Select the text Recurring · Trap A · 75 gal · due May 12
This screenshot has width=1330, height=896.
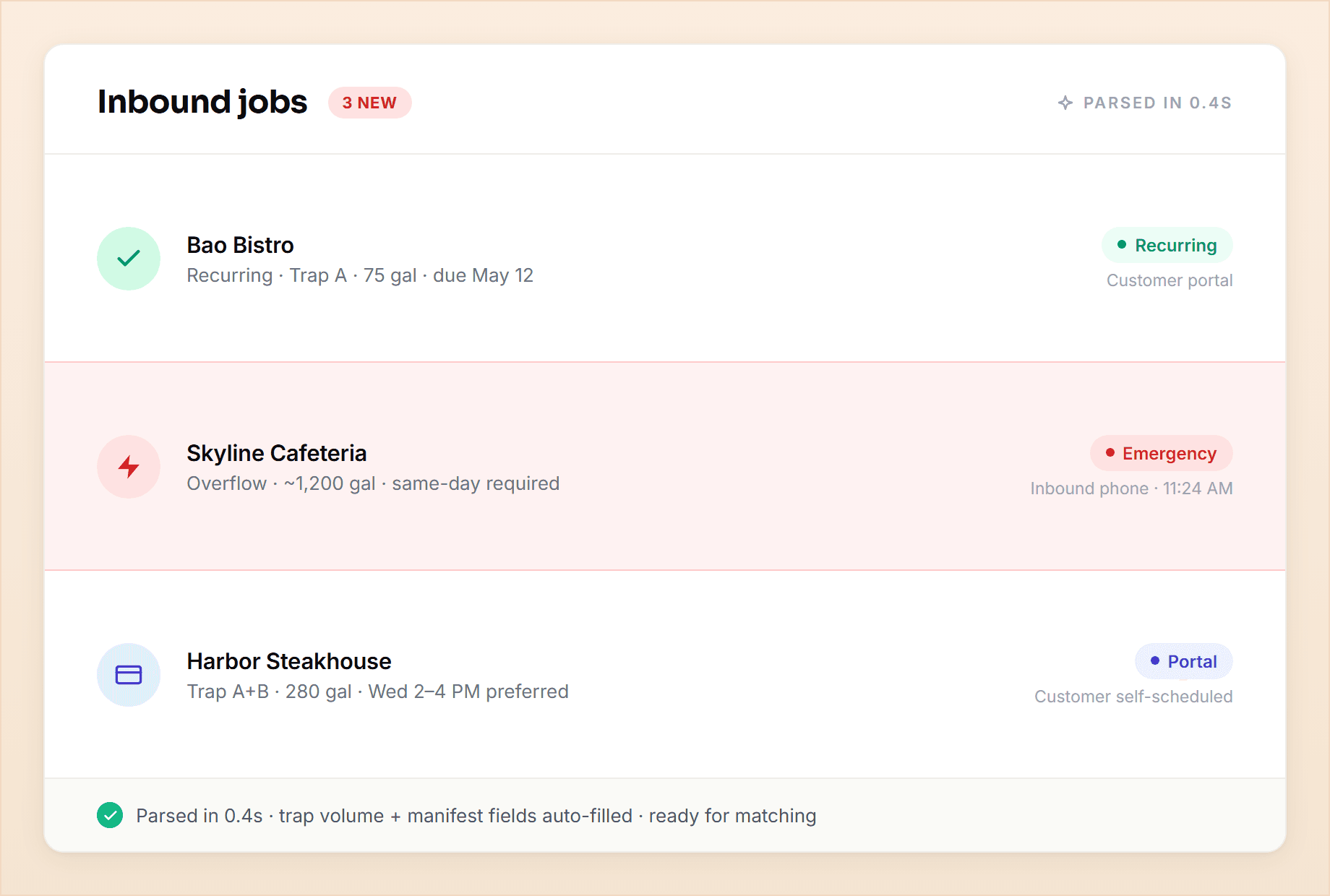tap(360, 275)
